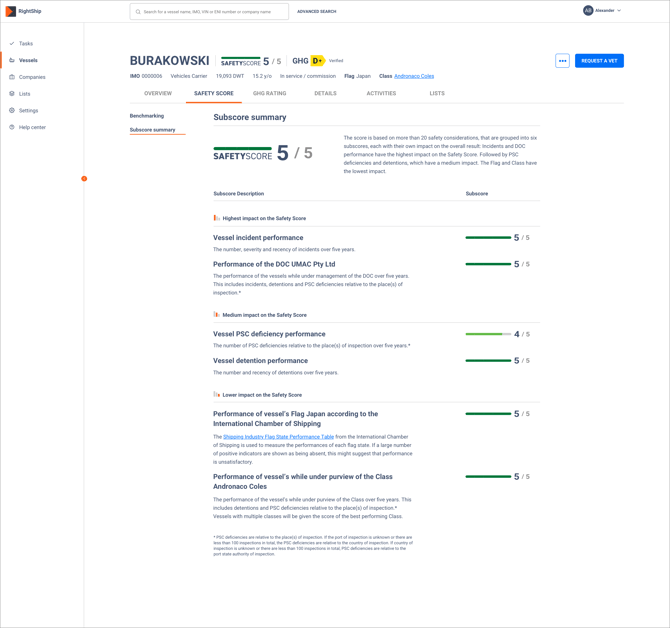This screenshot has width=670, height=628.
Task: Select the Vessels ship icon in sidebar
Action: 12,60
